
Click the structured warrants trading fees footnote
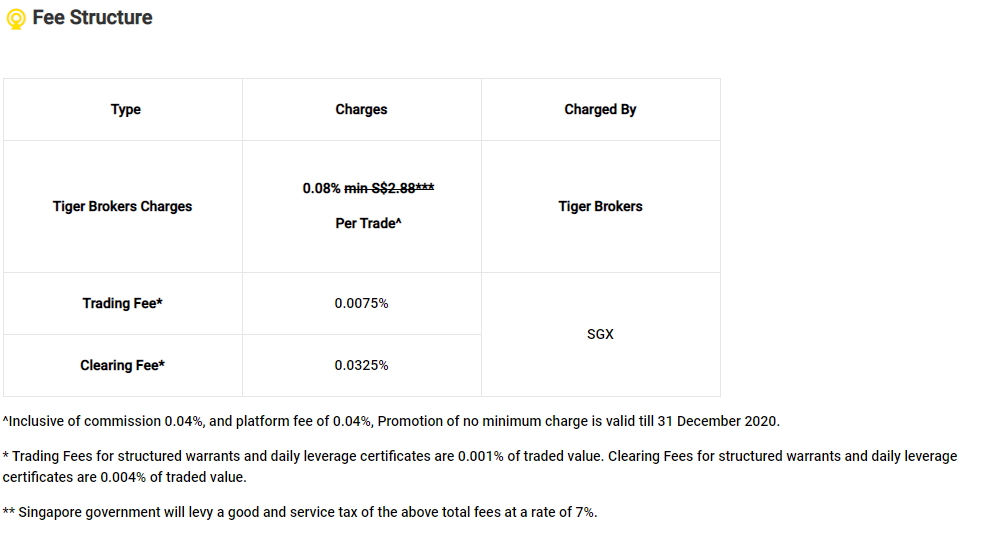coord(480,467)
